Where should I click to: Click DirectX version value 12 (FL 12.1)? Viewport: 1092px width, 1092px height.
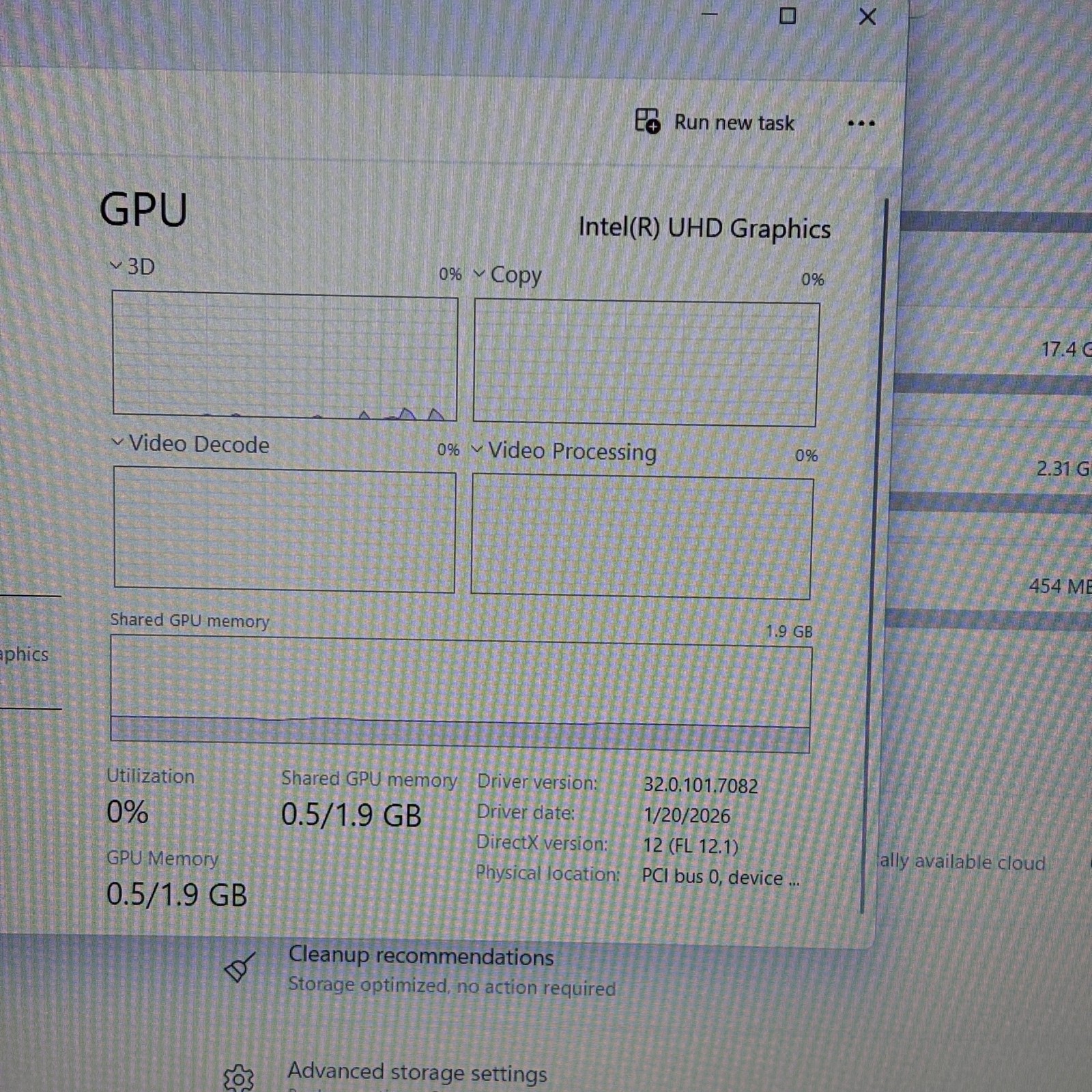click(691, 846)
